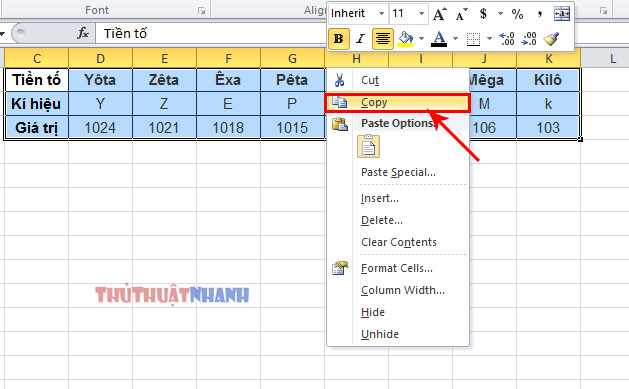Viewport: 629px width, 389px height.
Task: Click the Borders icon in mini toolbar
Action: [x=473, y=39]
